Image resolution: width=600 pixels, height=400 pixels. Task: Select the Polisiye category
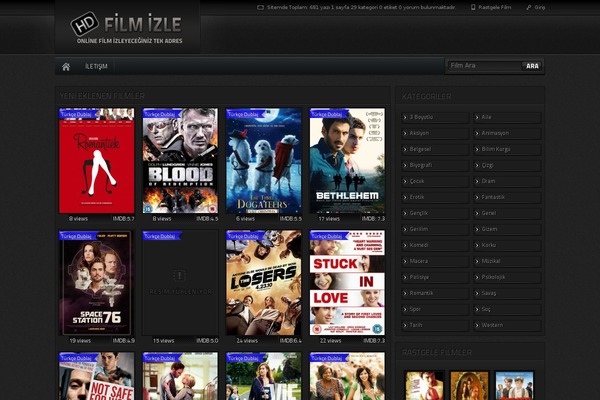pyautogui.click(x=435, y=277)
